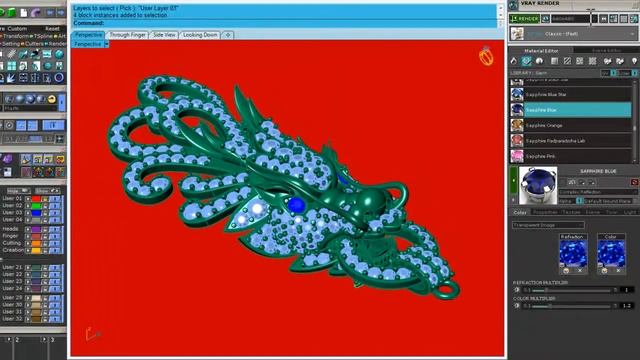
Task: Click the purple curved arrow icon
Action: coord(36,13)
